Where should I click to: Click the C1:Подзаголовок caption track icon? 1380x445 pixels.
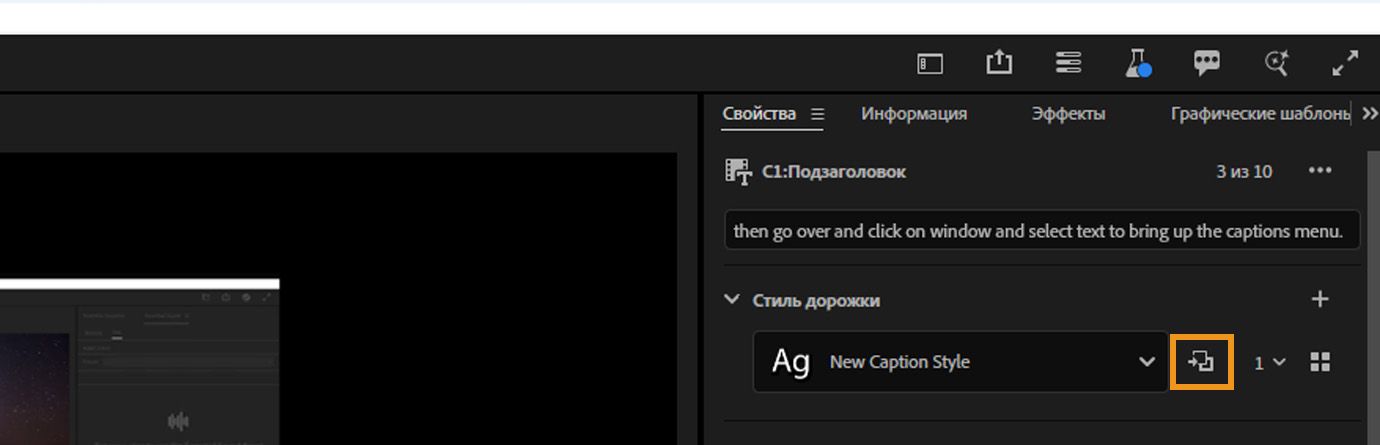click(x=738, y=172)
